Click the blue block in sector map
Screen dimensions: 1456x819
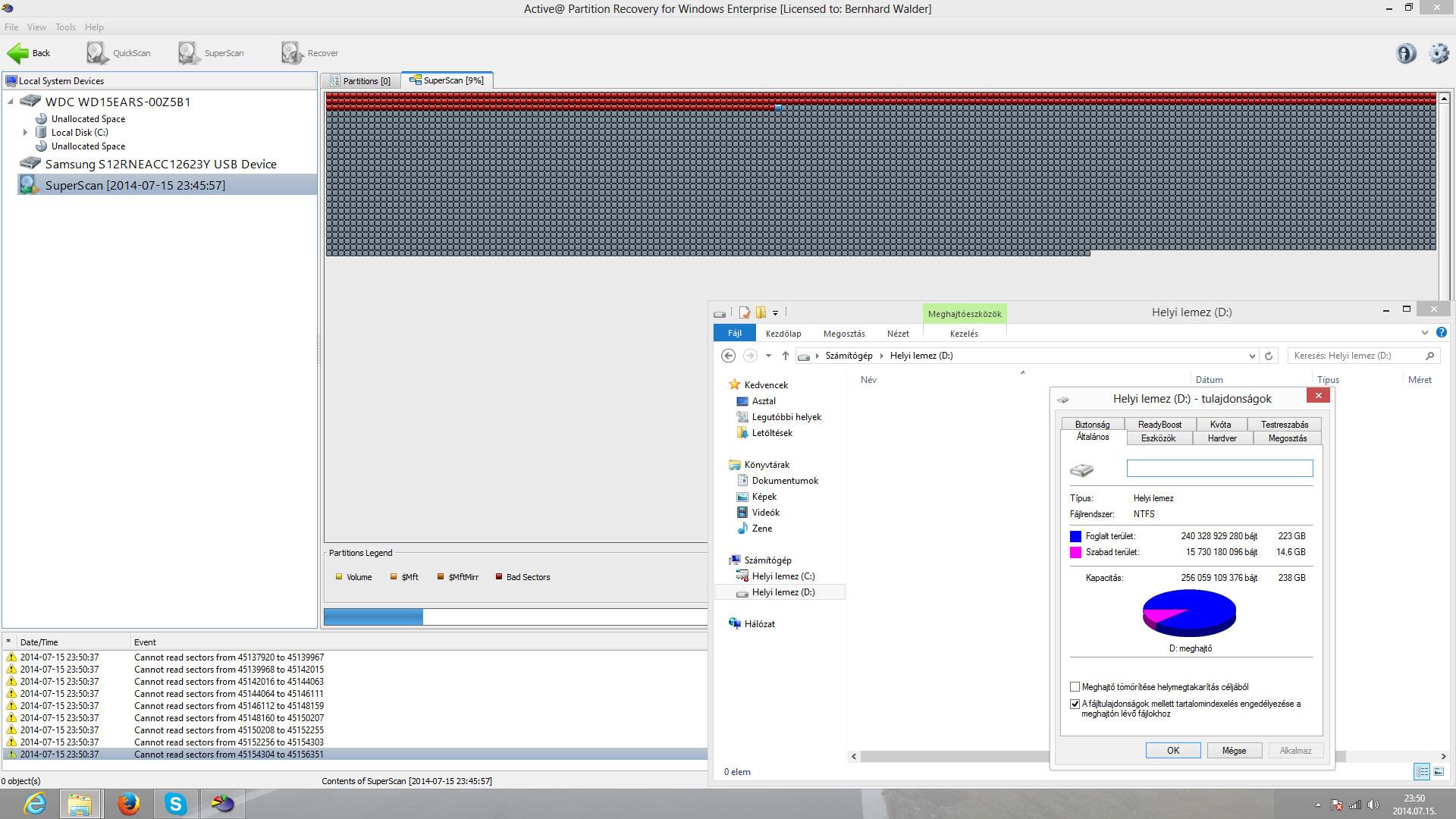point(778,108)
